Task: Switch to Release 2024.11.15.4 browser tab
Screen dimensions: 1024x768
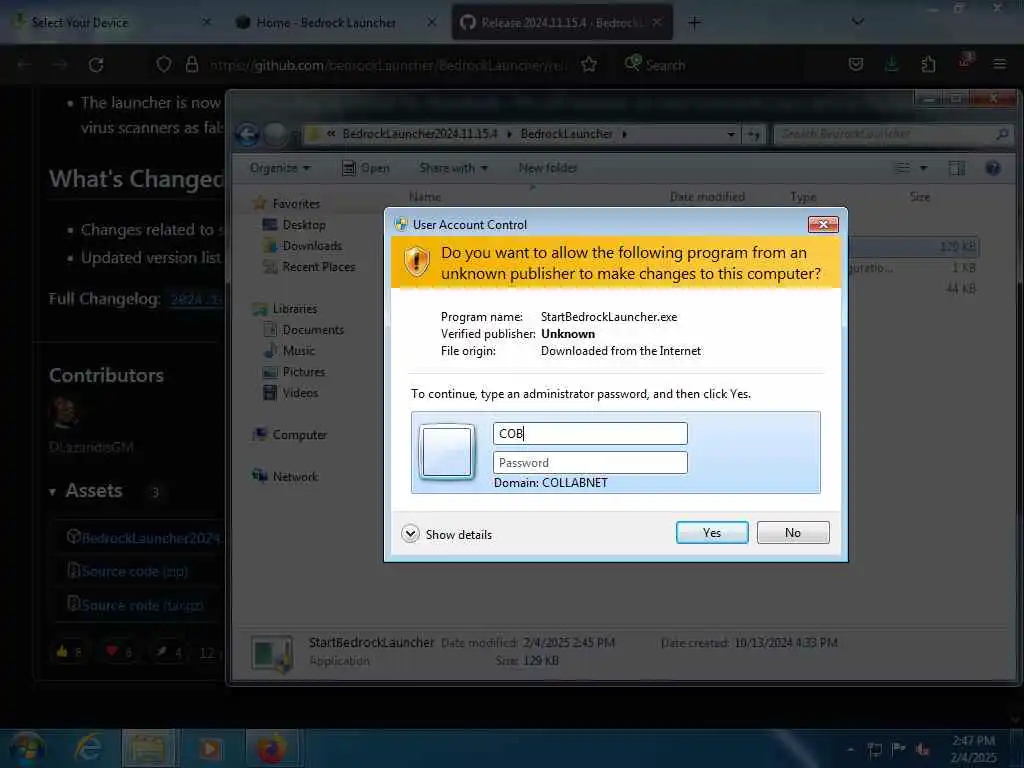Action: (x=562, y=22)
